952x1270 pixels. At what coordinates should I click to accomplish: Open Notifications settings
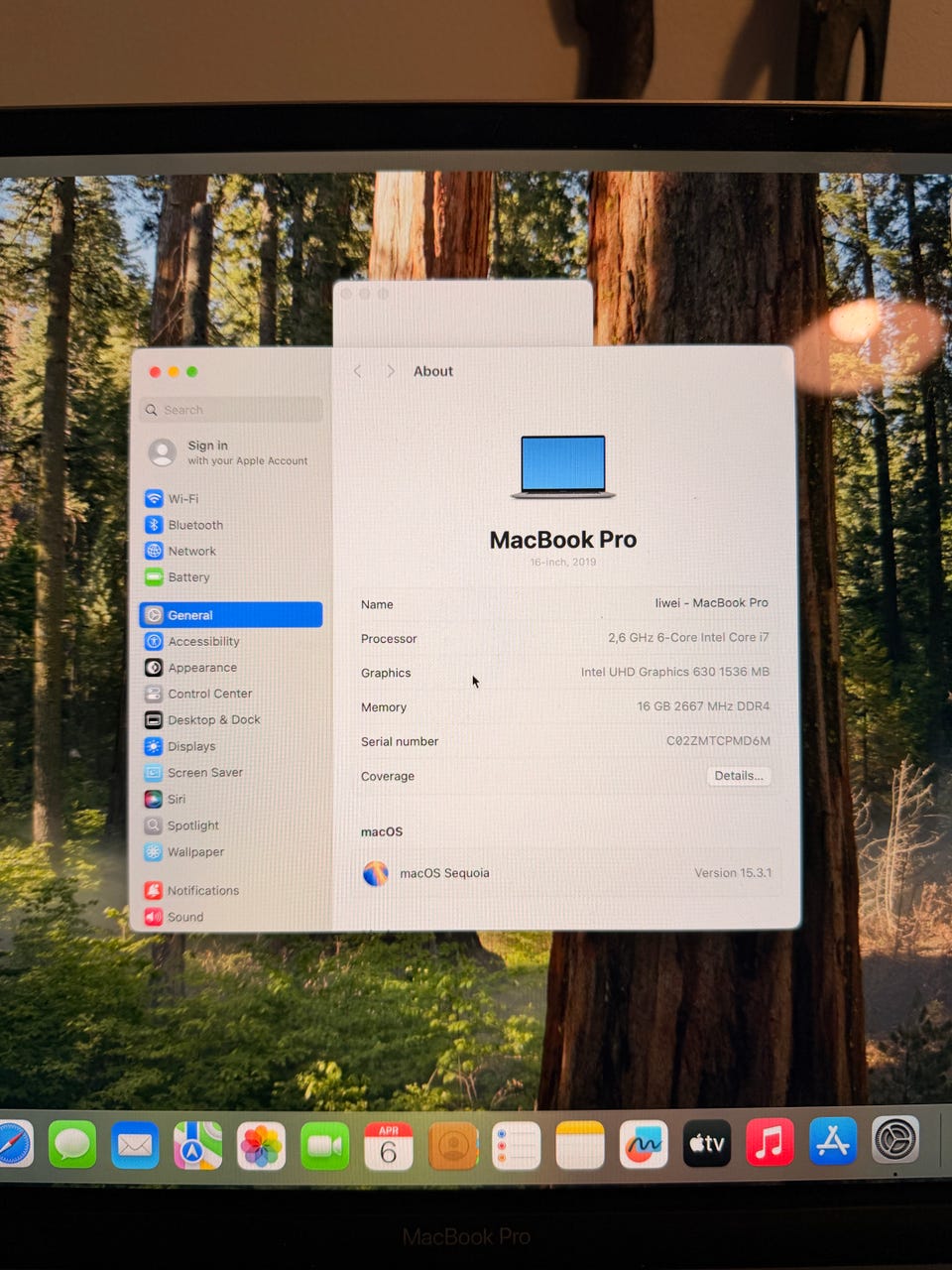230,891
